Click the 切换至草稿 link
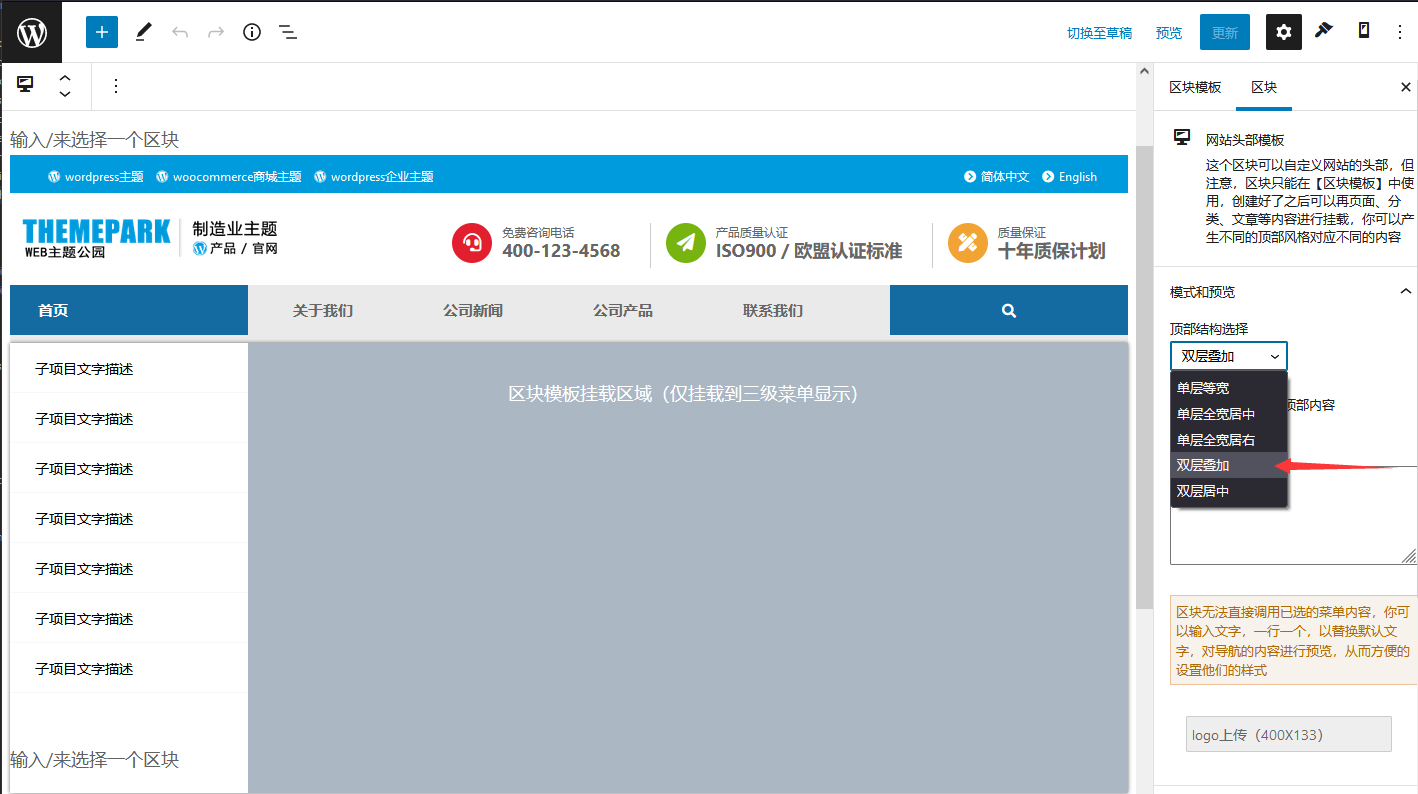The height and width of the screenshot is (794, 1418). [x=1098, y=31]
